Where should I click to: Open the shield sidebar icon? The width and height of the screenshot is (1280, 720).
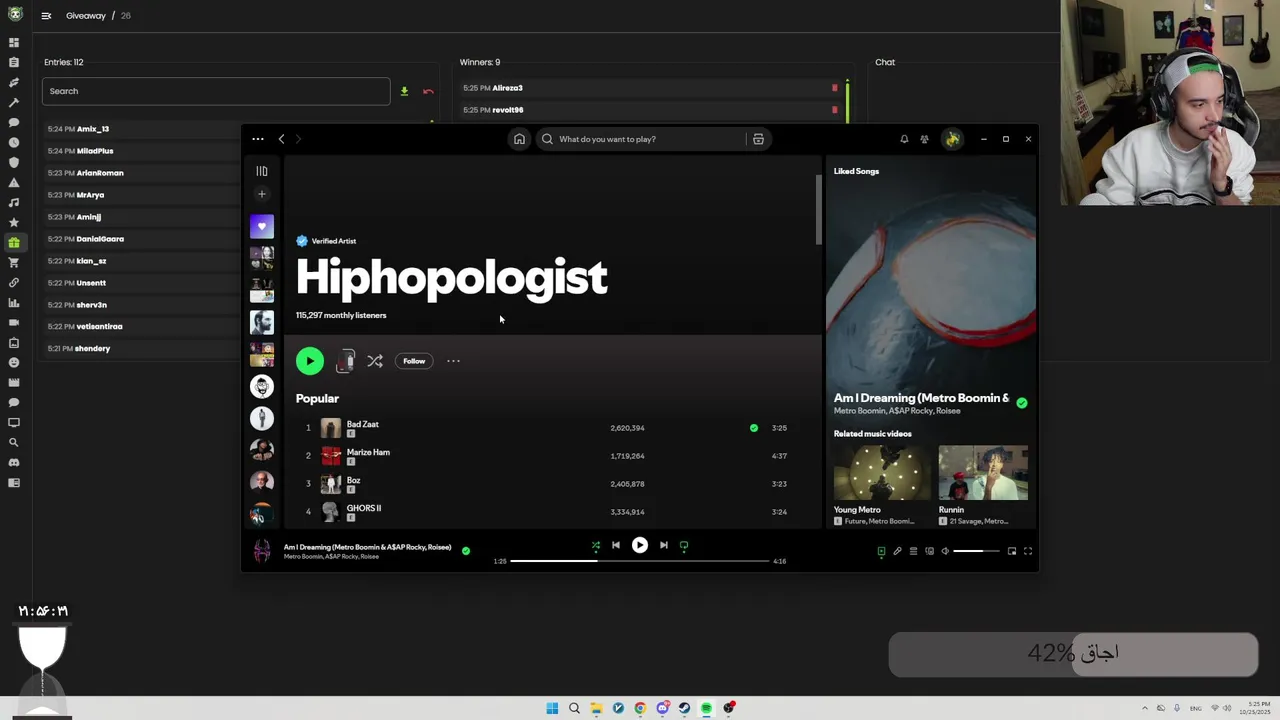click(14, 162)
